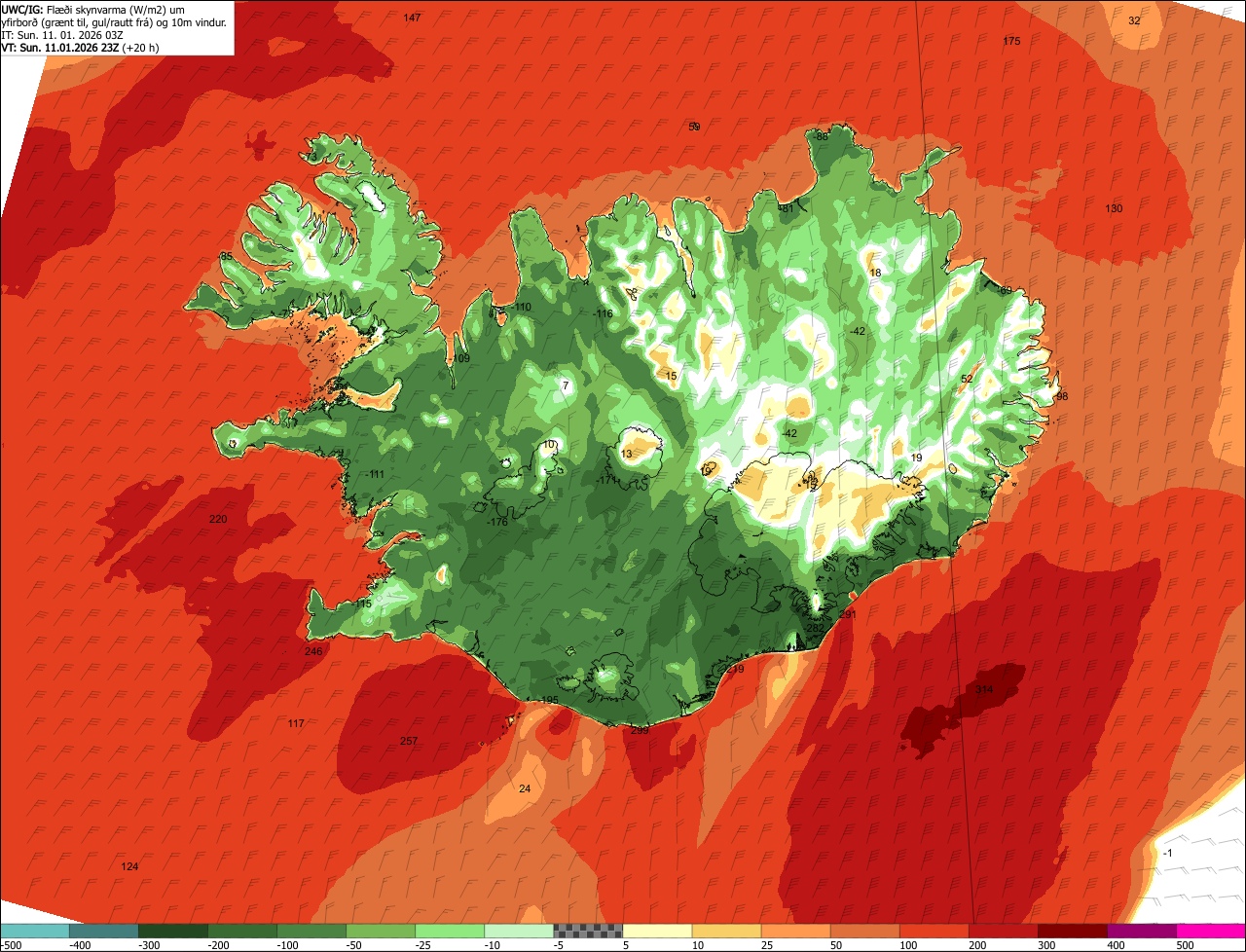The image size is (1246, 952).
Task: Click the land value 10 on the map
Action: (x=550, y=444)
